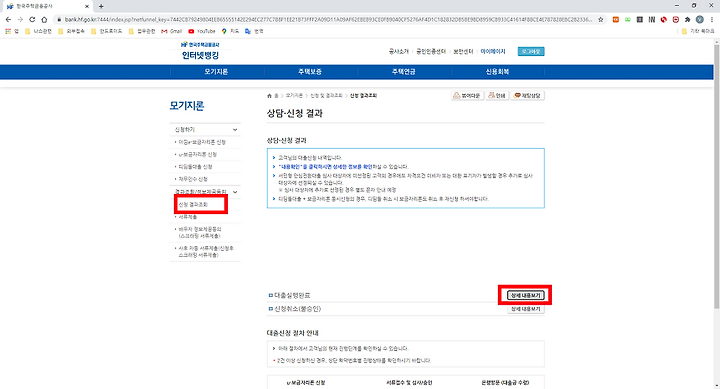720x389 pixels.
Task: Click the vertical page scrollbar
Action: coord(716,177)
